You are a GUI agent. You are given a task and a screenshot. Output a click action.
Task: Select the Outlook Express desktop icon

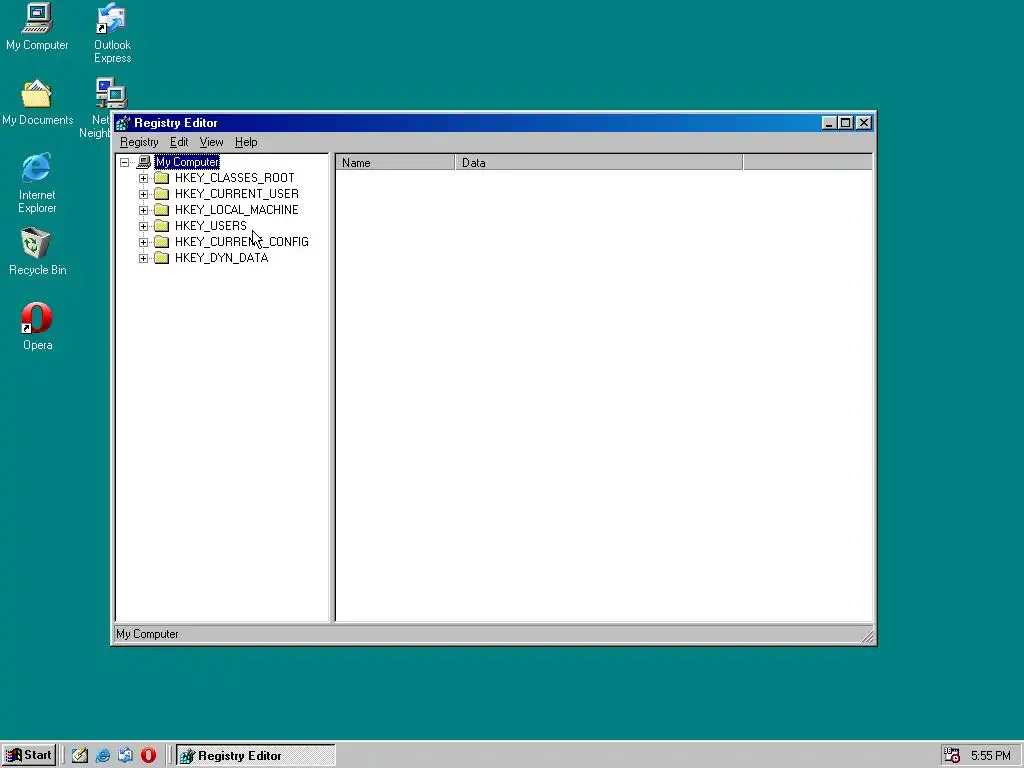coord(112,34)
